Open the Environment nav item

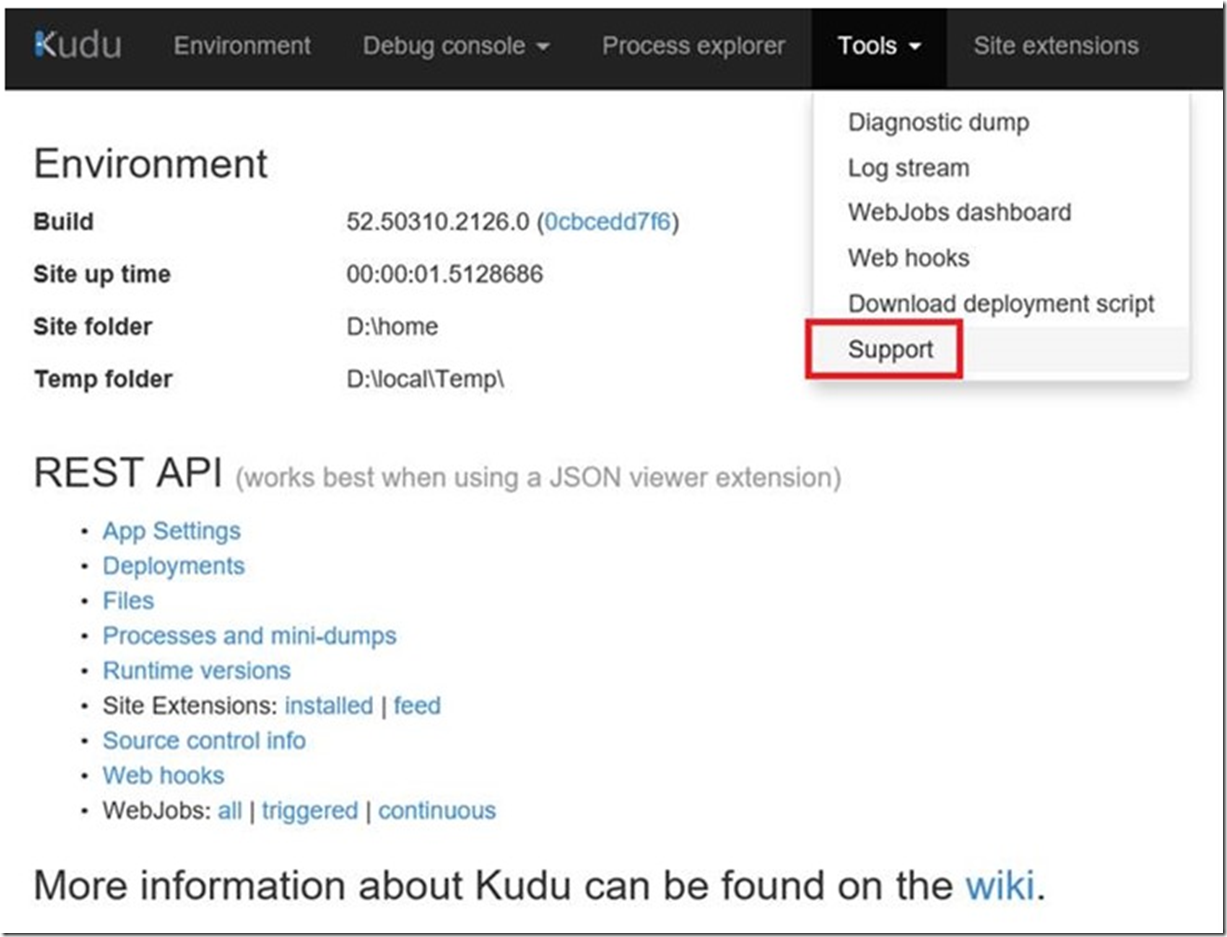[242, 46]
